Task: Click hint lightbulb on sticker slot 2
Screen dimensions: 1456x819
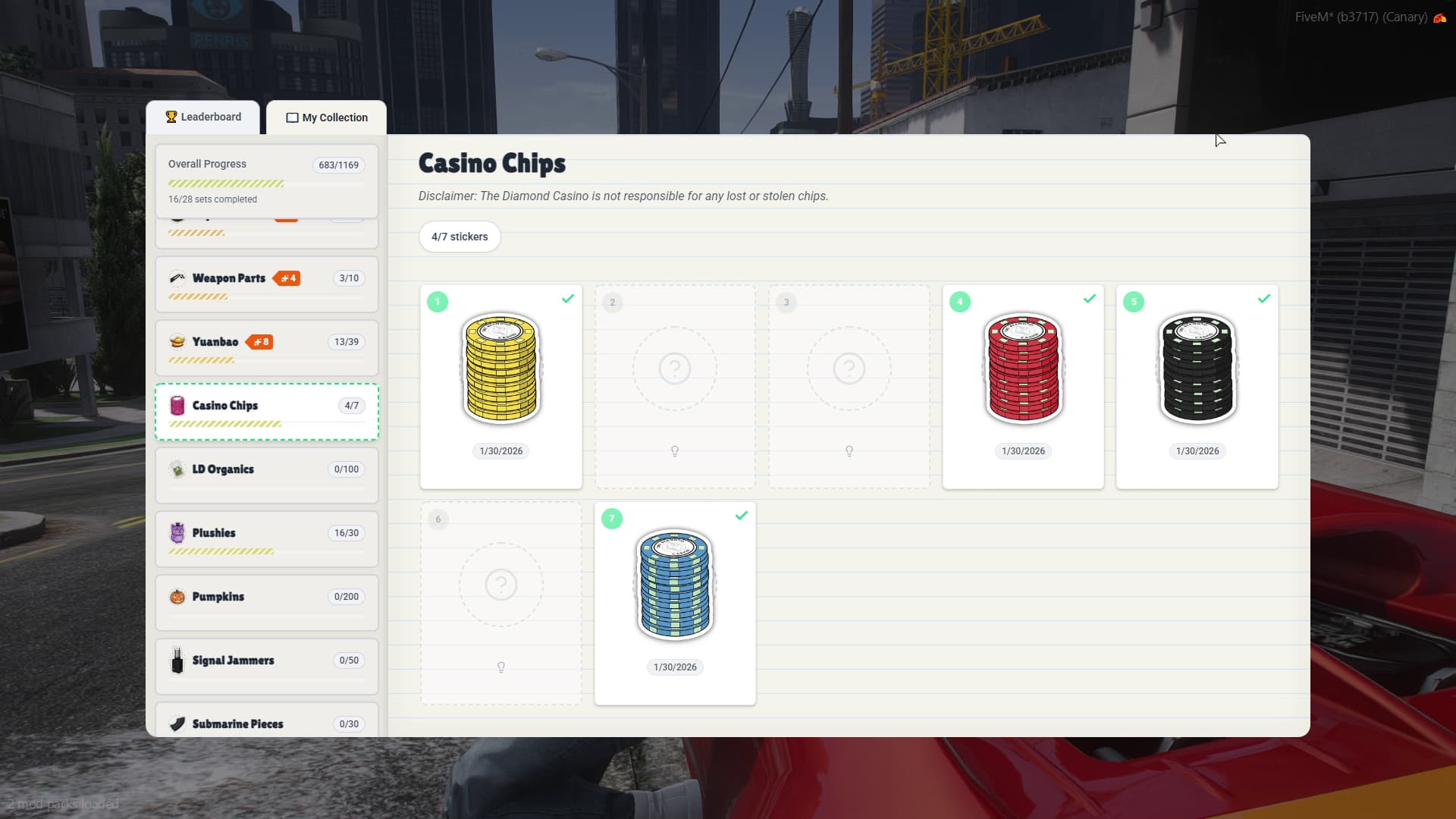Action: click(675, 451)
